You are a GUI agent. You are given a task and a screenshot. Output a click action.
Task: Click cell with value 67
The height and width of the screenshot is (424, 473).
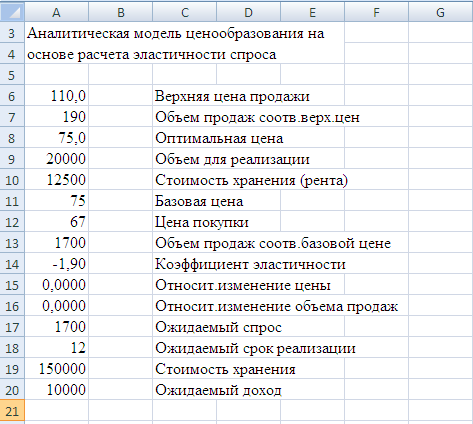(56, 222)
